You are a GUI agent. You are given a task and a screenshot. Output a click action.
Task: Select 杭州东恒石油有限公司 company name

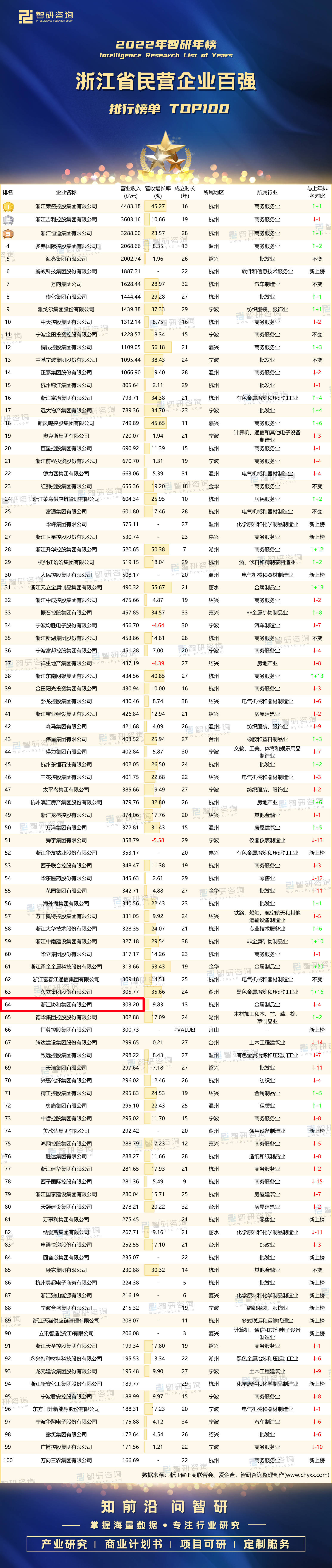(66, 764)
